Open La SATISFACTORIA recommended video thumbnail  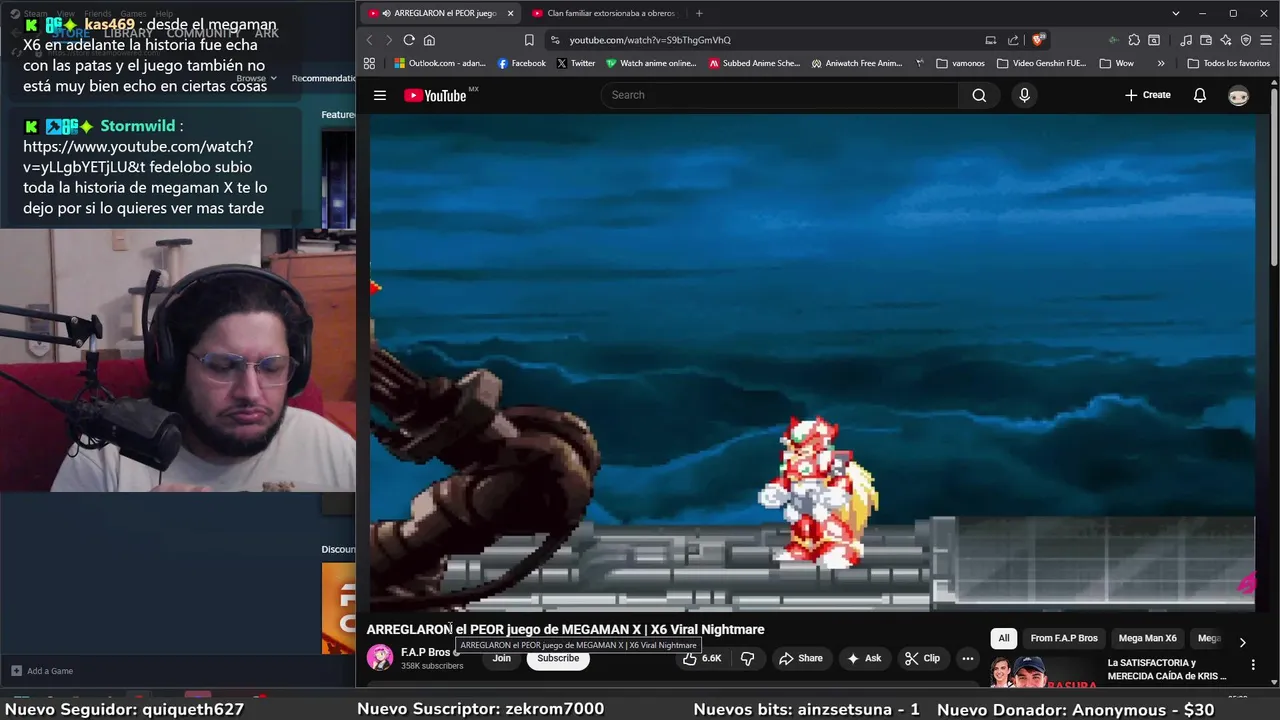tap(1044, 672)
